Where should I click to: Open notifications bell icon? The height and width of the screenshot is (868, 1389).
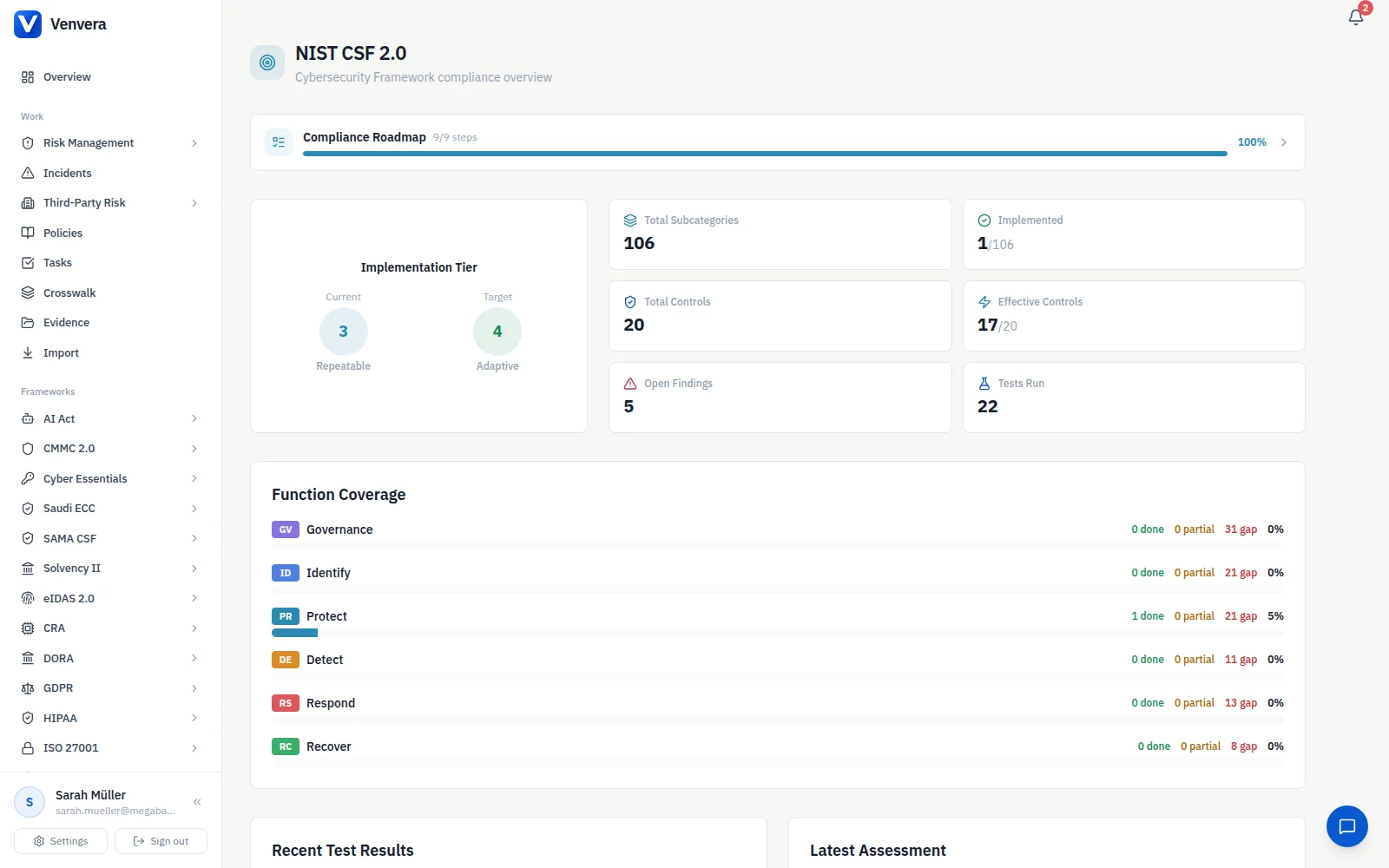coord(1355,17)
